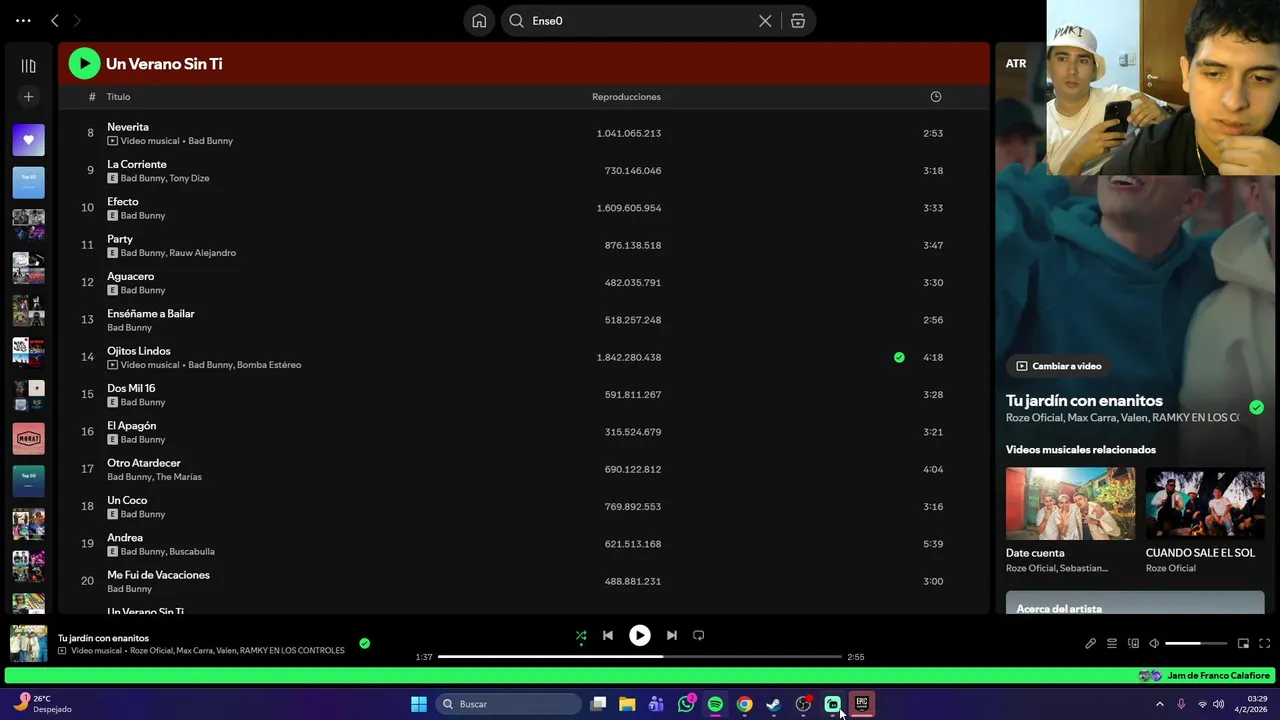
Task: Open the play queue icon
Action: pyautogui.click(x=1112, y=643)
